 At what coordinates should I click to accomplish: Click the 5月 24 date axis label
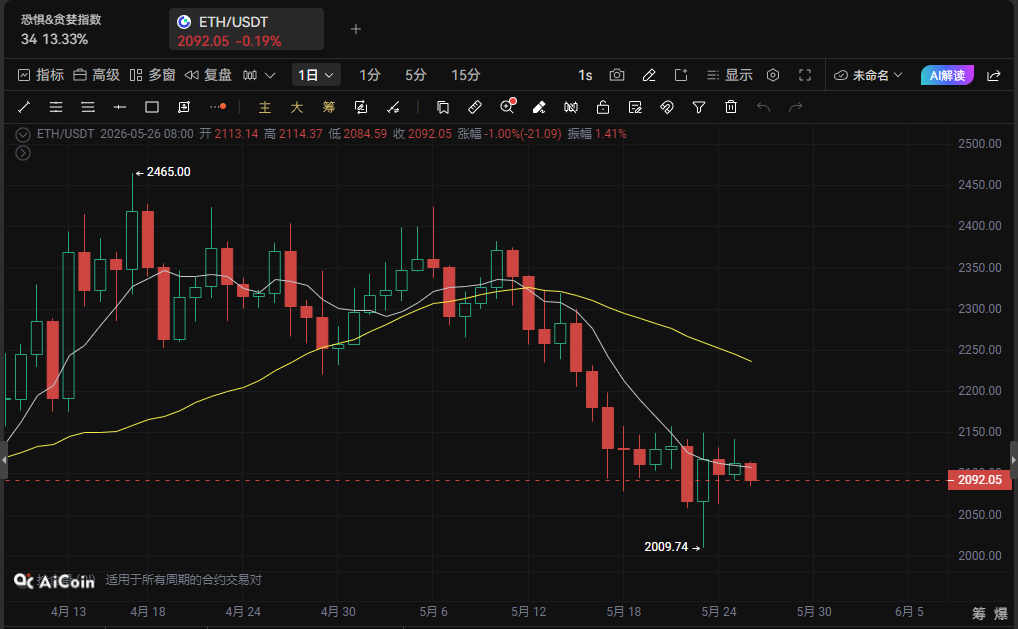[719, 611]
